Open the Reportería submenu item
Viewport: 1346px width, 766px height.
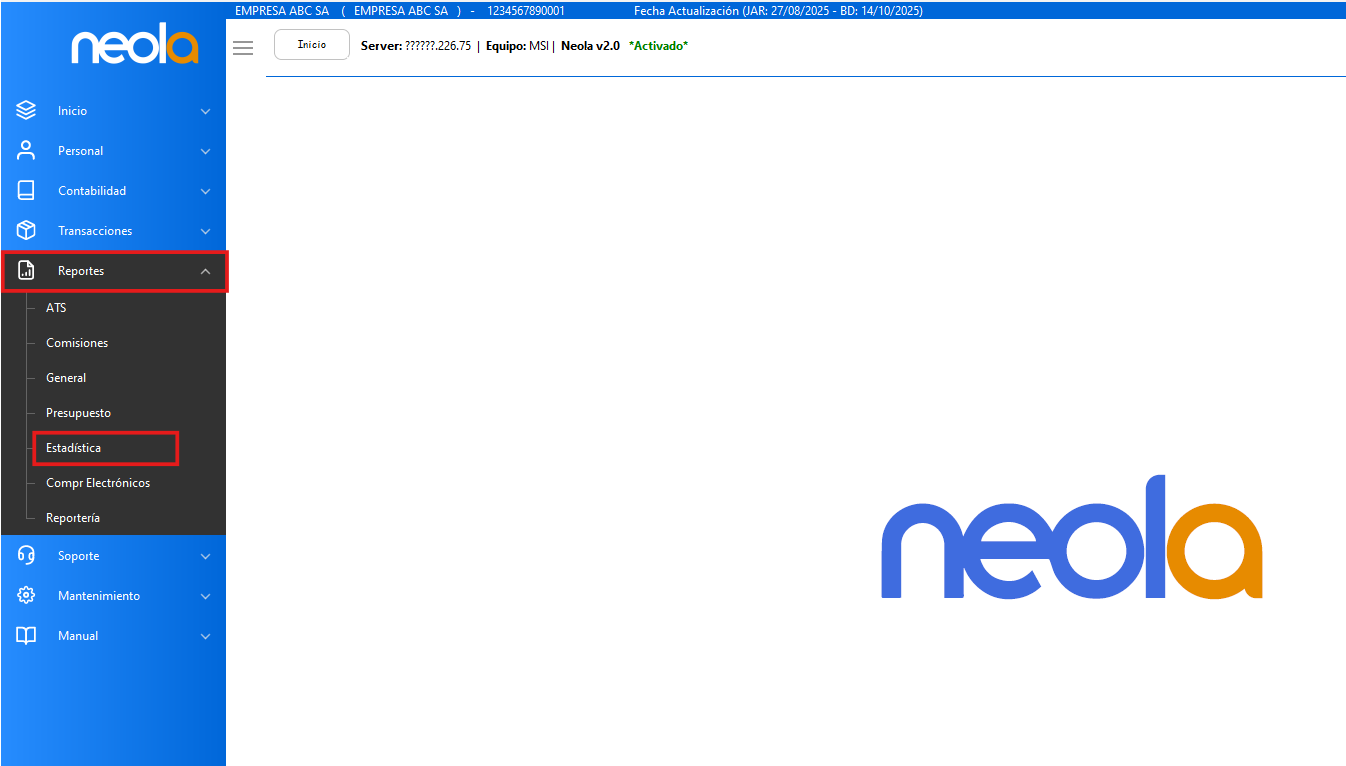pyautogui.click(x=73, y=518)
